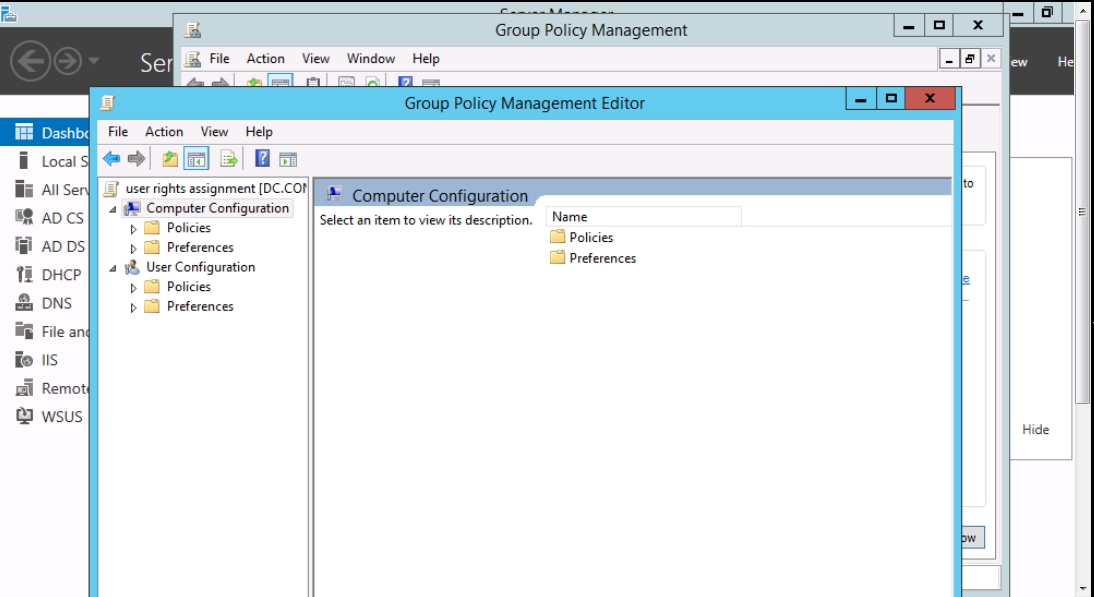Screen dimensions: 1094x597
Task: Open the Editor's Help menu
Action: (x=259, y=131)
